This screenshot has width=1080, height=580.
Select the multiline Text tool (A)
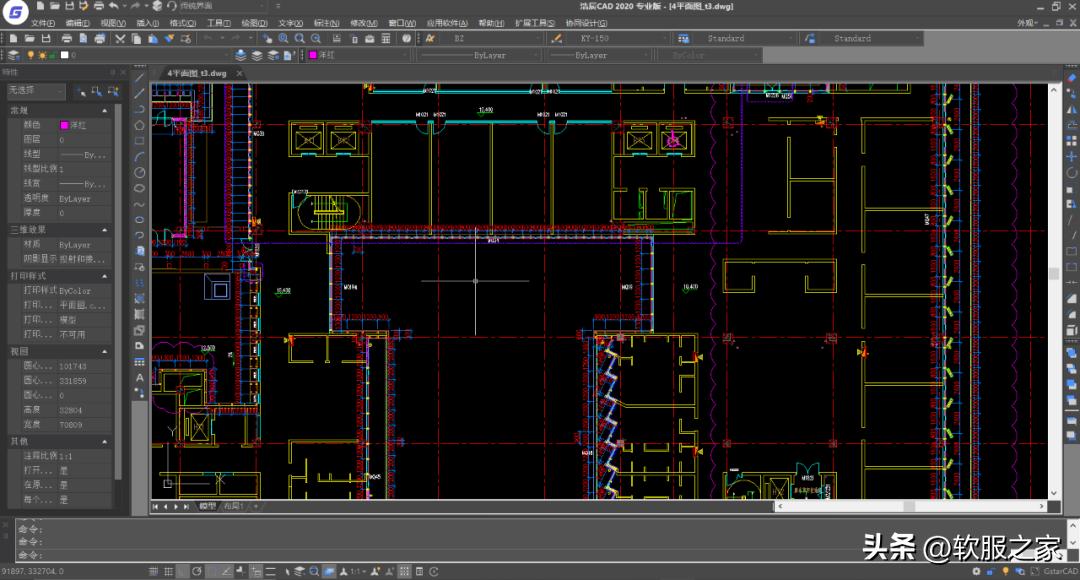click(x=140, y=378)
